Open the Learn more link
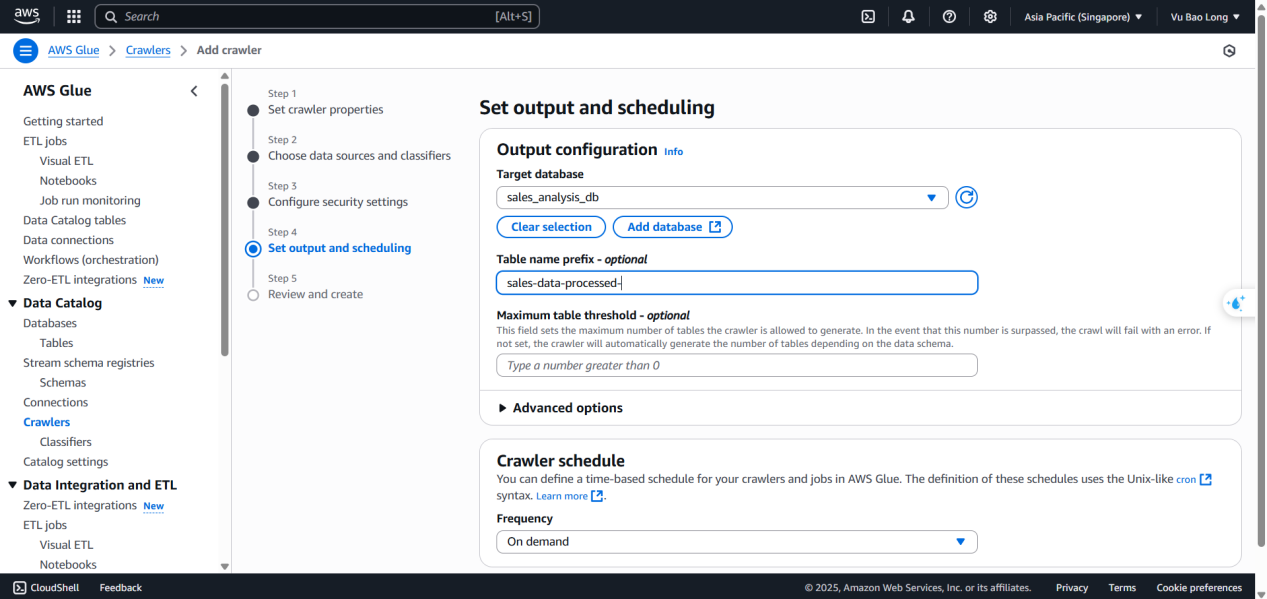 pos(569,496)
